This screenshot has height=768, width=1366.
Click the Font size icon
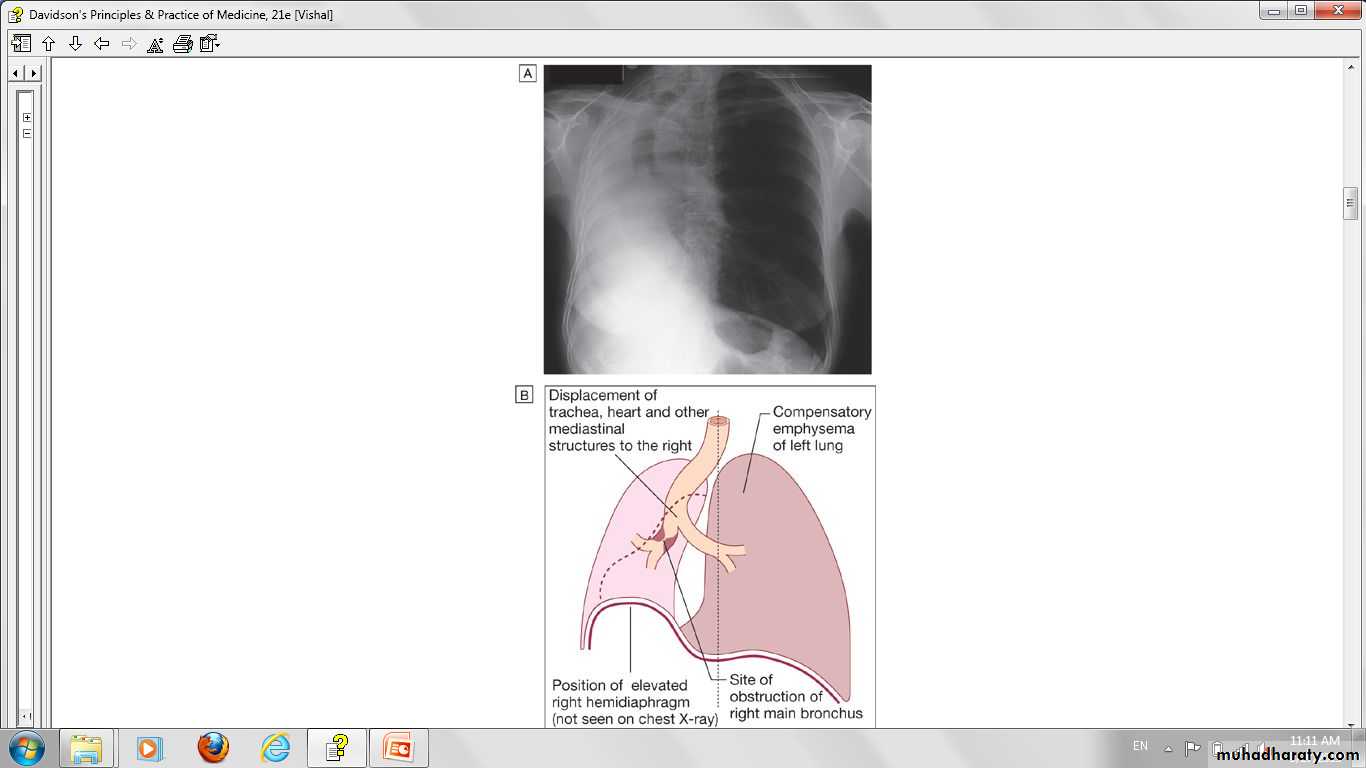coord(155,44)
